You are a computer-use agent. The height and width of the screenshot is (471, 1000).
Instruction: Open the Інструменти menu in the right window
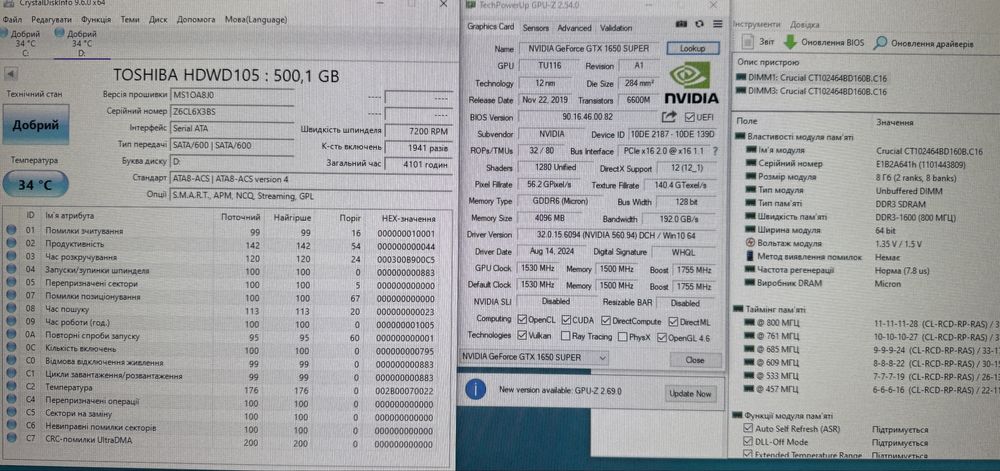coord(756,24)
